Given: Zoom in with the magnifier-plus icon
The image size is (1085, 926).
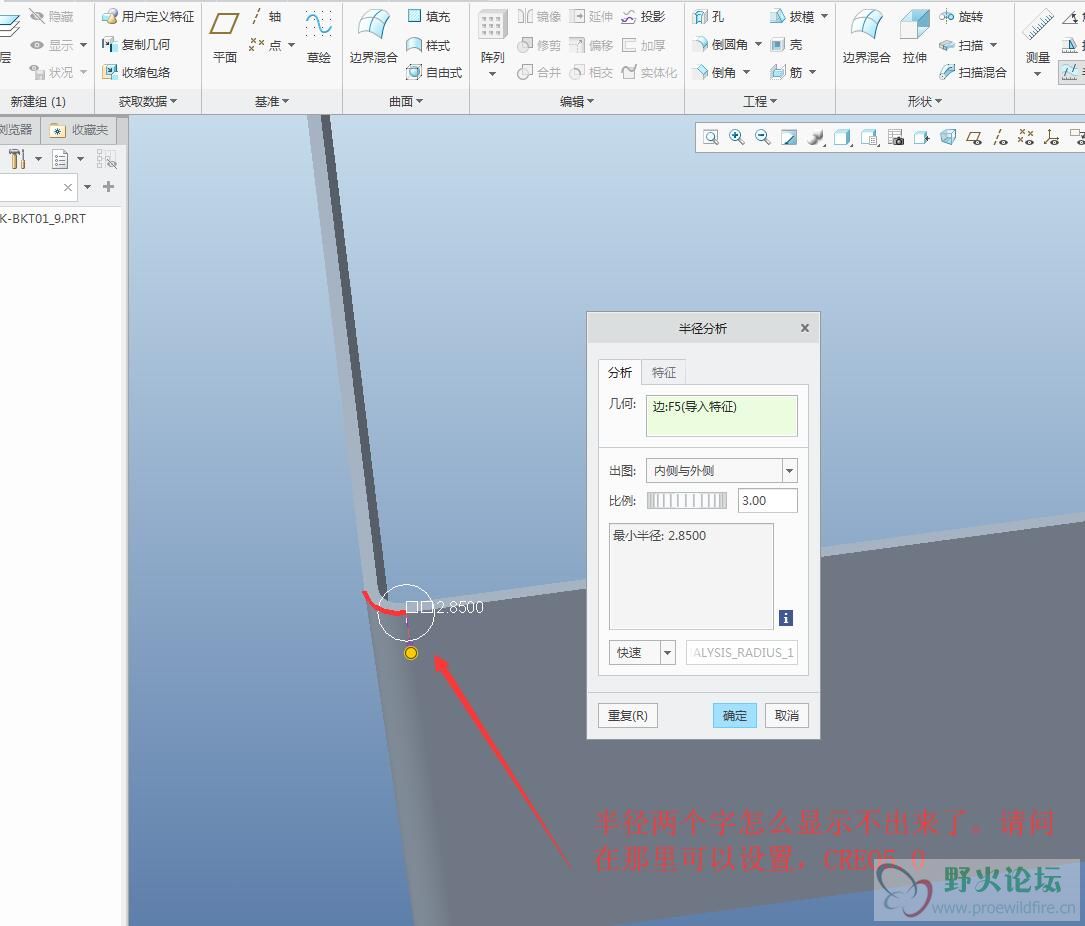Looking at the screenshot, I should [736, 137].
